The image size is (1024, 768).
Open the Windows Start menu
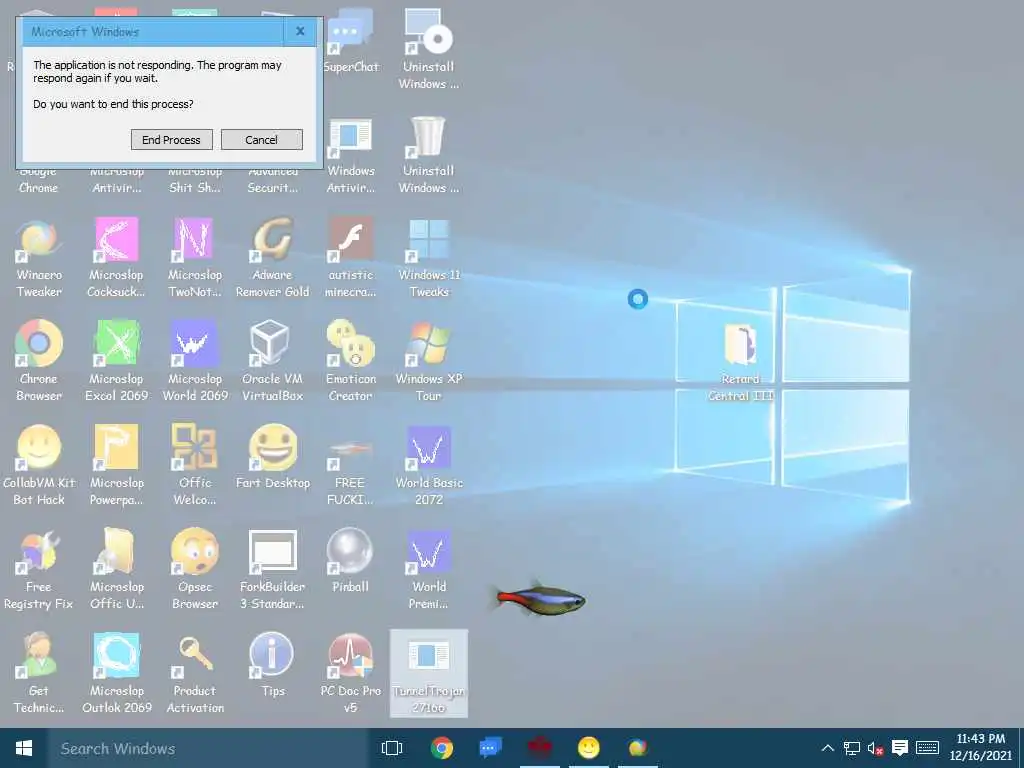(24, 748)
